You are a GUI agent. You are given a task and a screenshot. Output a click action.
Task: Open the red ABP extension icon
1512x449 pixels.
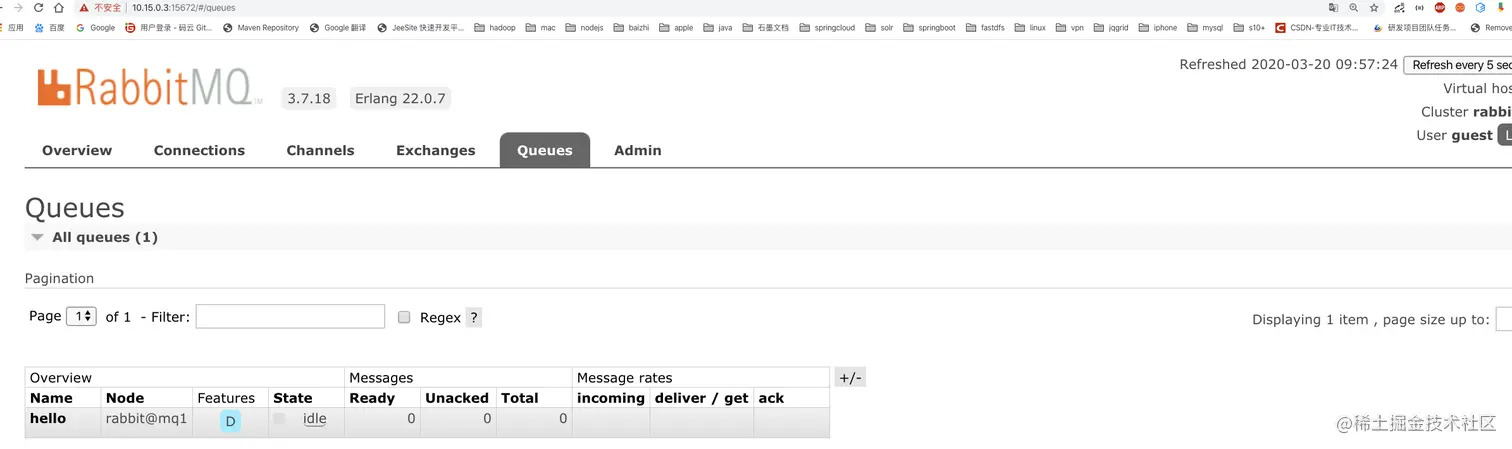(x=1439, y=7)
